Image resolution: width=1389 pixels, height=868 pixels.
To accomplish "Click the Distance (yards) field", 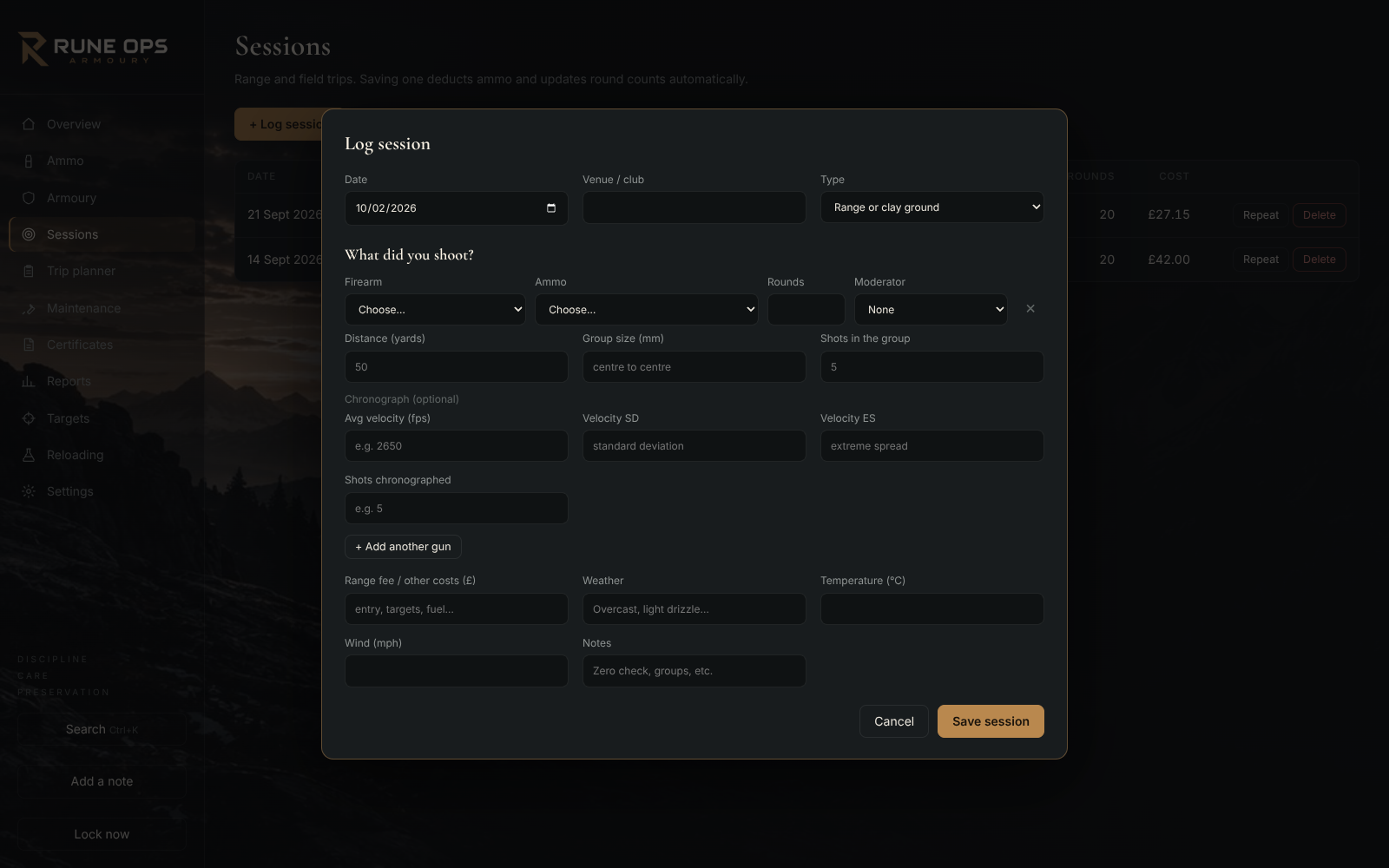I will pyautogui.click(x=457, y=367).
